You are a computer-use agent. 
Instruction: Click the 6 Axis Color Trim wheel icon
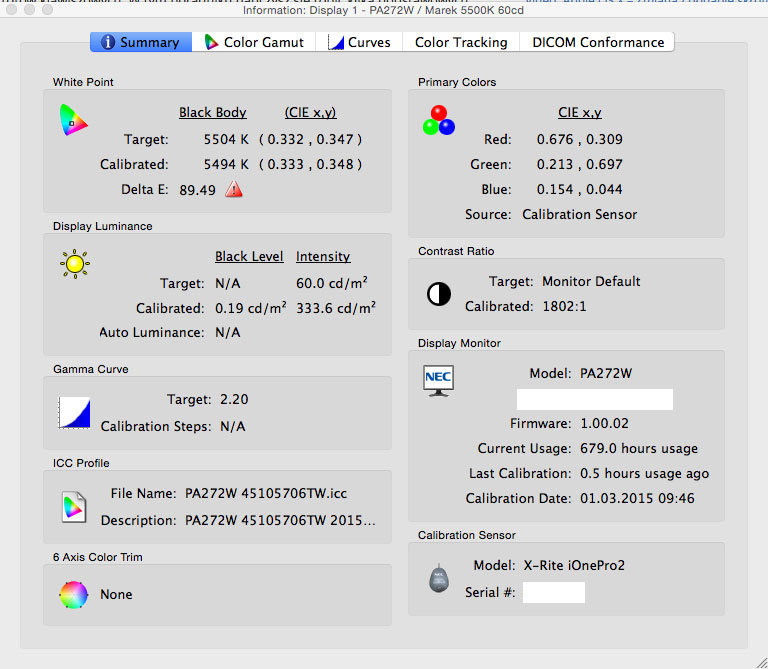pyautogui.click(x=73, y=595)
